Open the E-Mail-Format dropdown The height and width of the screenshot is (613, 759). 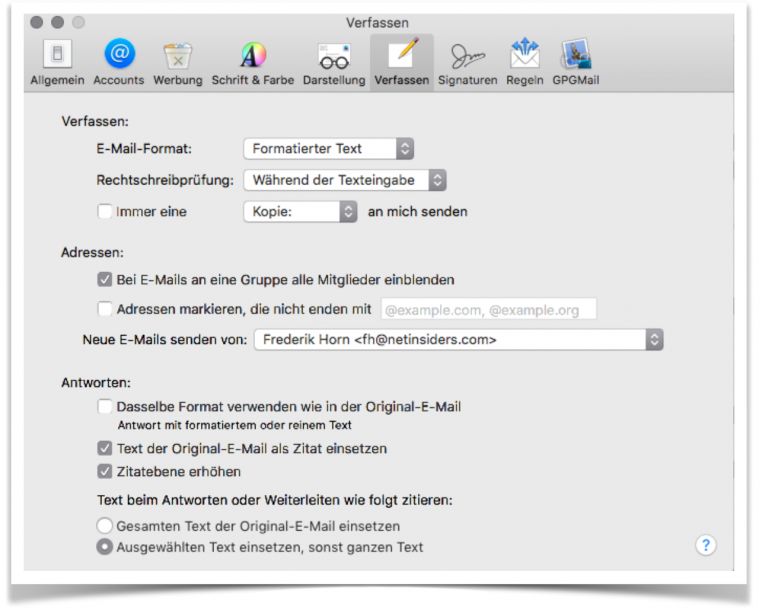tap(328, 149)
